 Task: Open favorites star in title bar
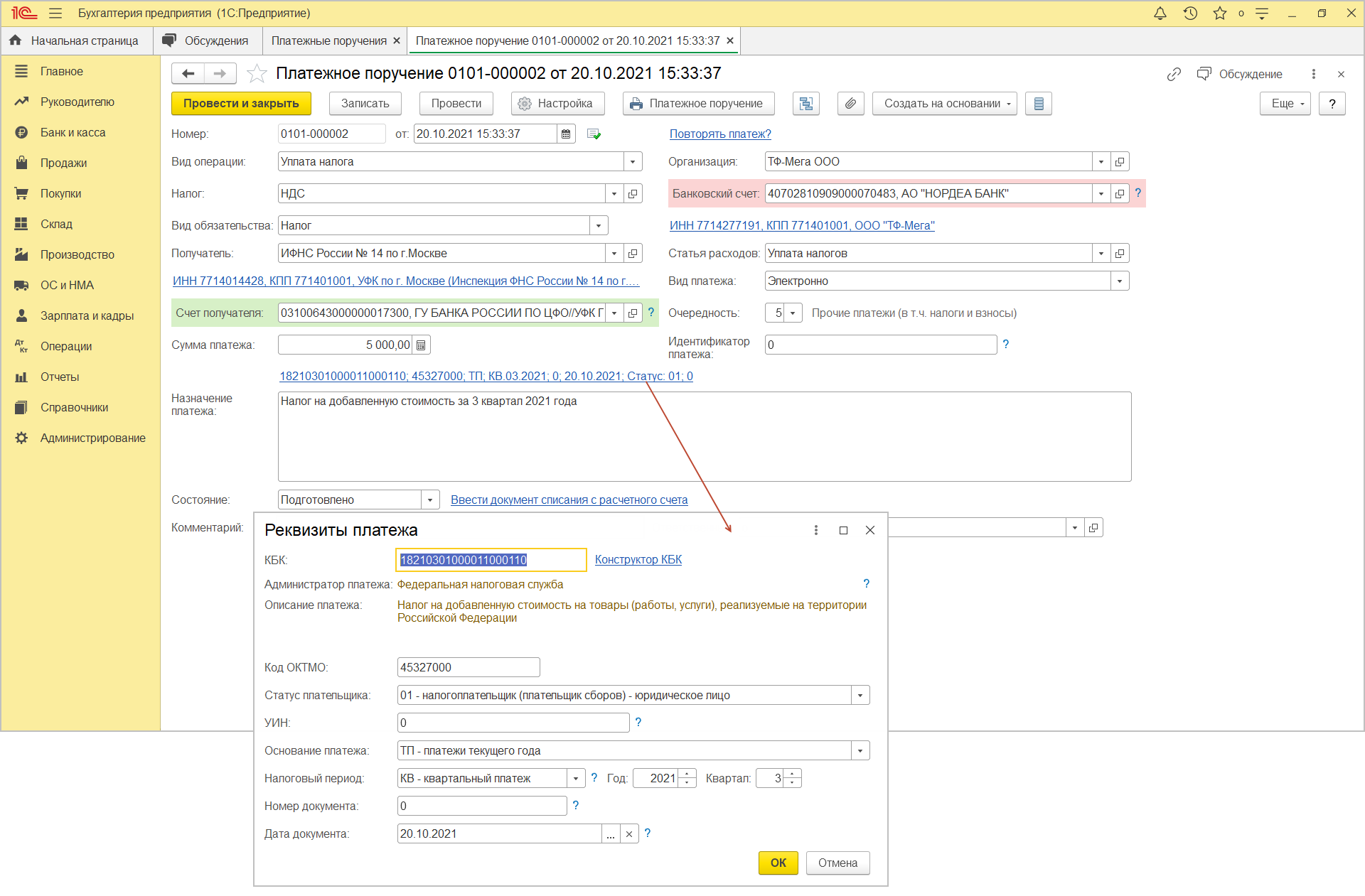pyautogui.click(x=1220, y=14)
